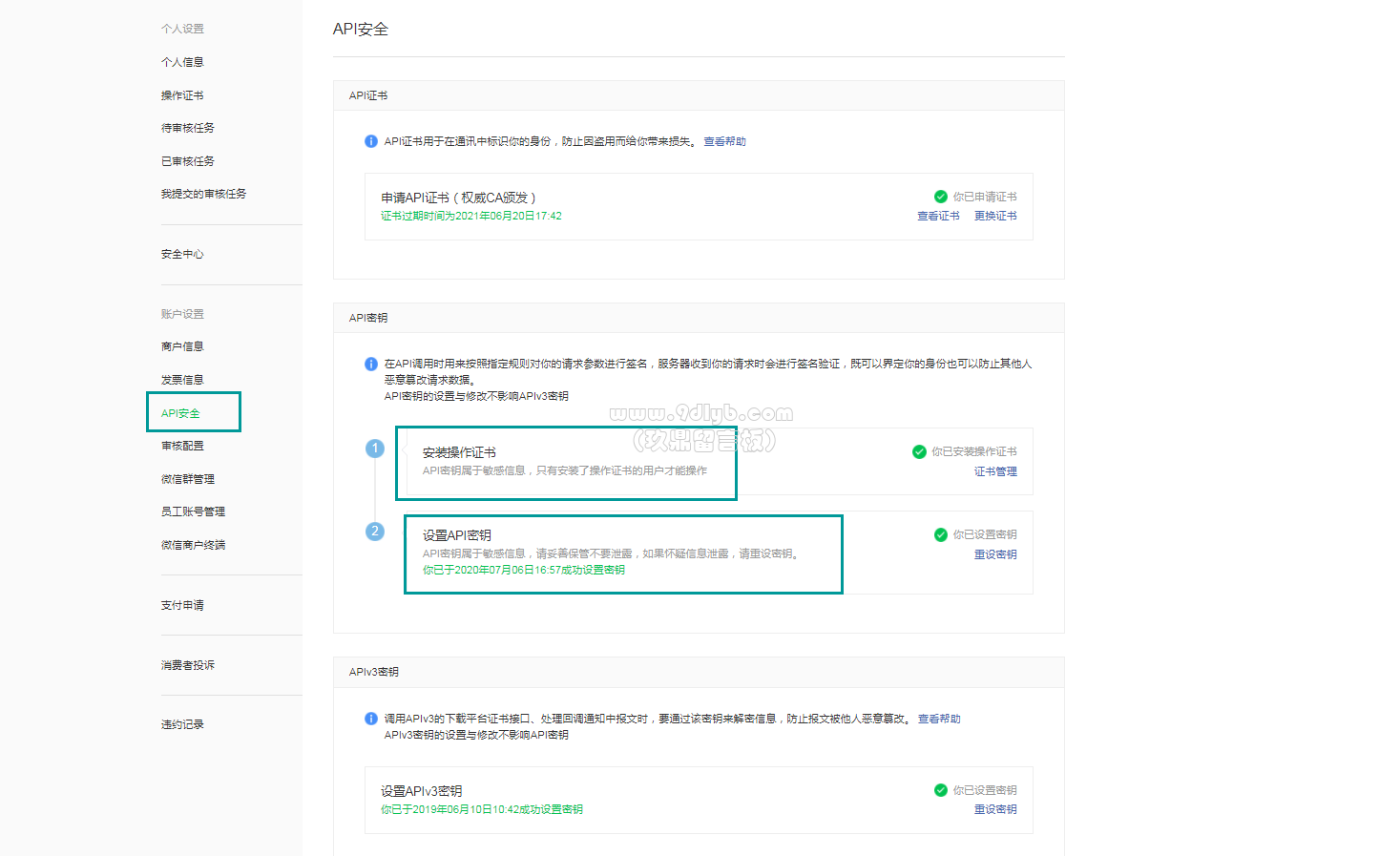Image resolution: width=1400 pixels, height=856 pixels.
Task: Open 查看帮助 in API证书 section
Action: pos(724,141)
